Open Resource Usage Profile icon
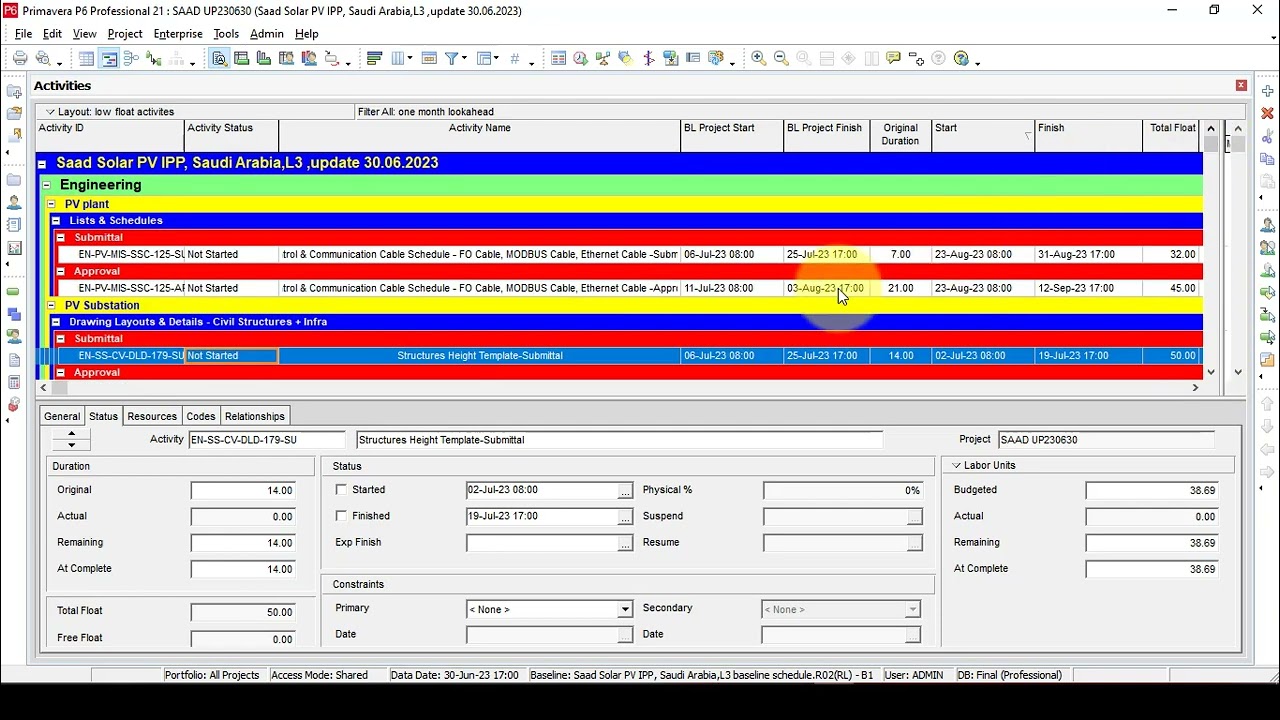The width and height of the screenshot is (1280, 720). (309, 59)
